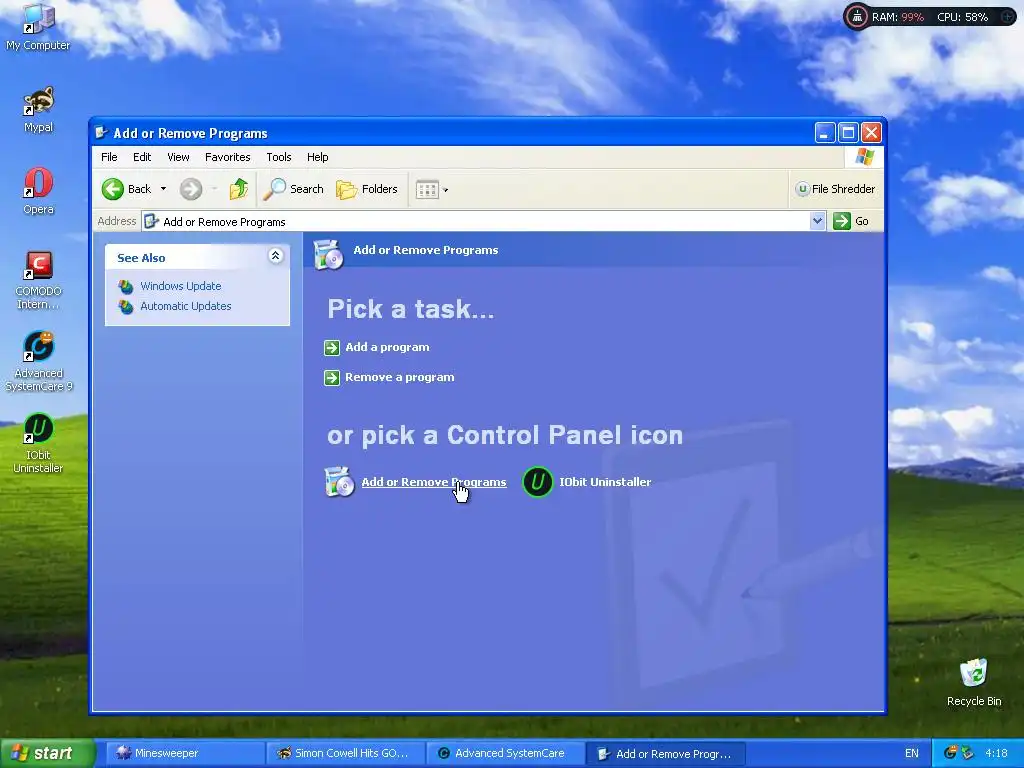Click the green Back arrow button
This screenshot has height=768, width=1024.
(x=113, y=189)
